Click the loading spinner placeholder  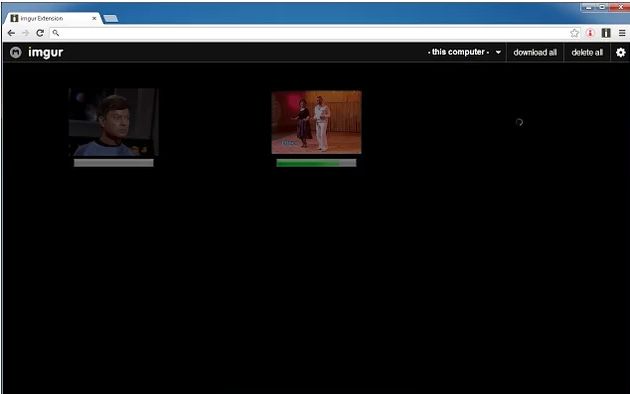pos(519,122)
